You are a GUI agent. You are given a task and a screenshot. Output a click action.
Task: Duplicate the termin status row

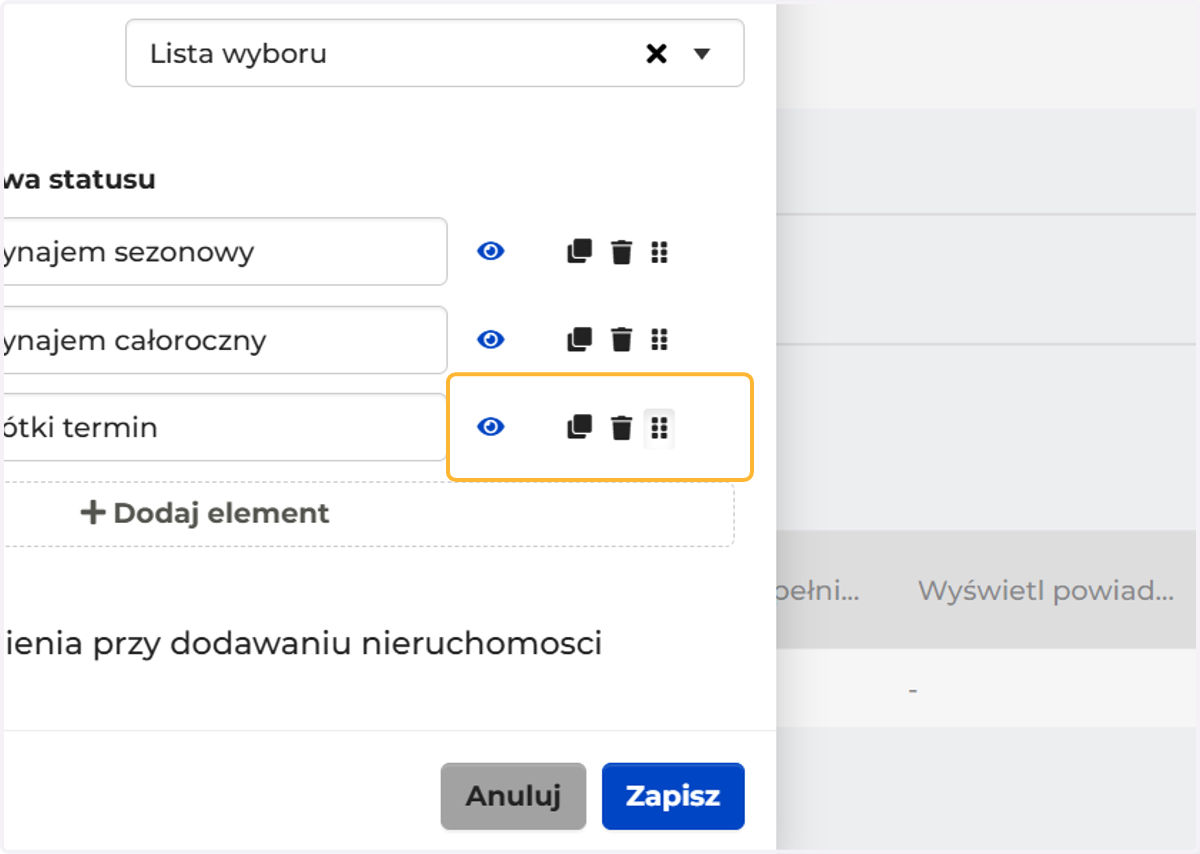pos(579,427)
